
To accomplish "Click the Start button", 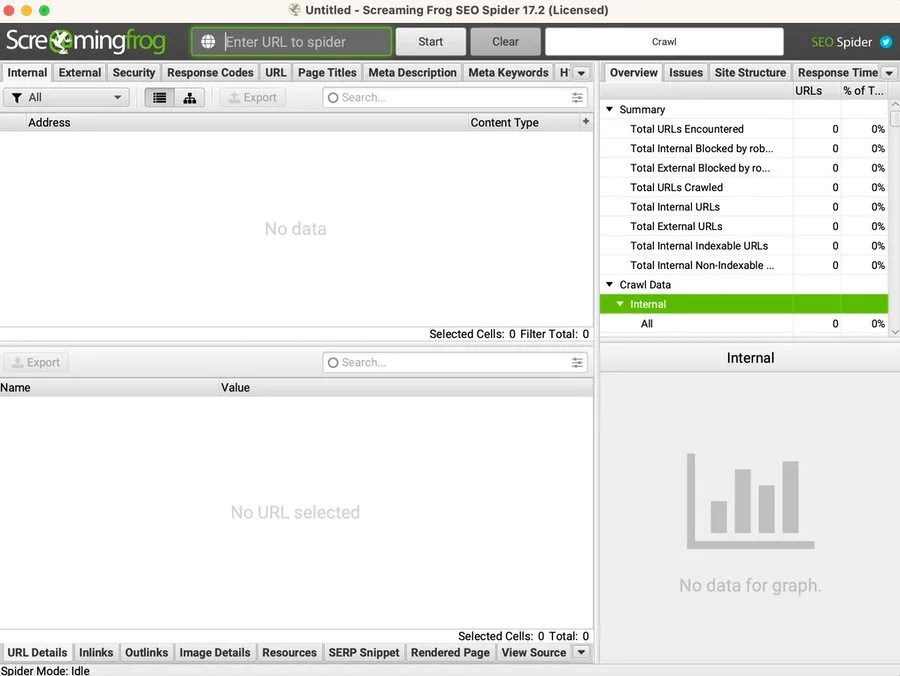I will tap(430, 42).
